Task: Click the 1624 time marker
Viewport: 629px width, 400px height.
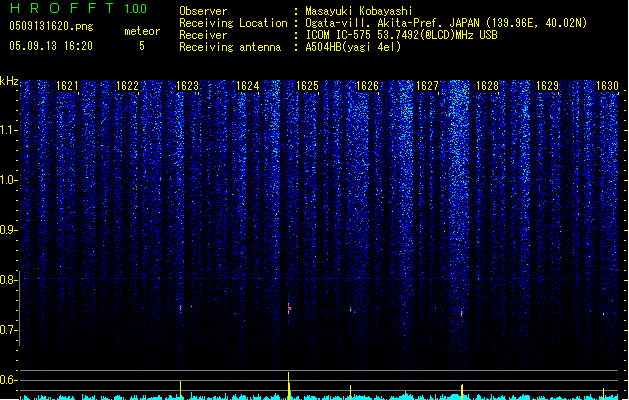Action: click(248, 86)
